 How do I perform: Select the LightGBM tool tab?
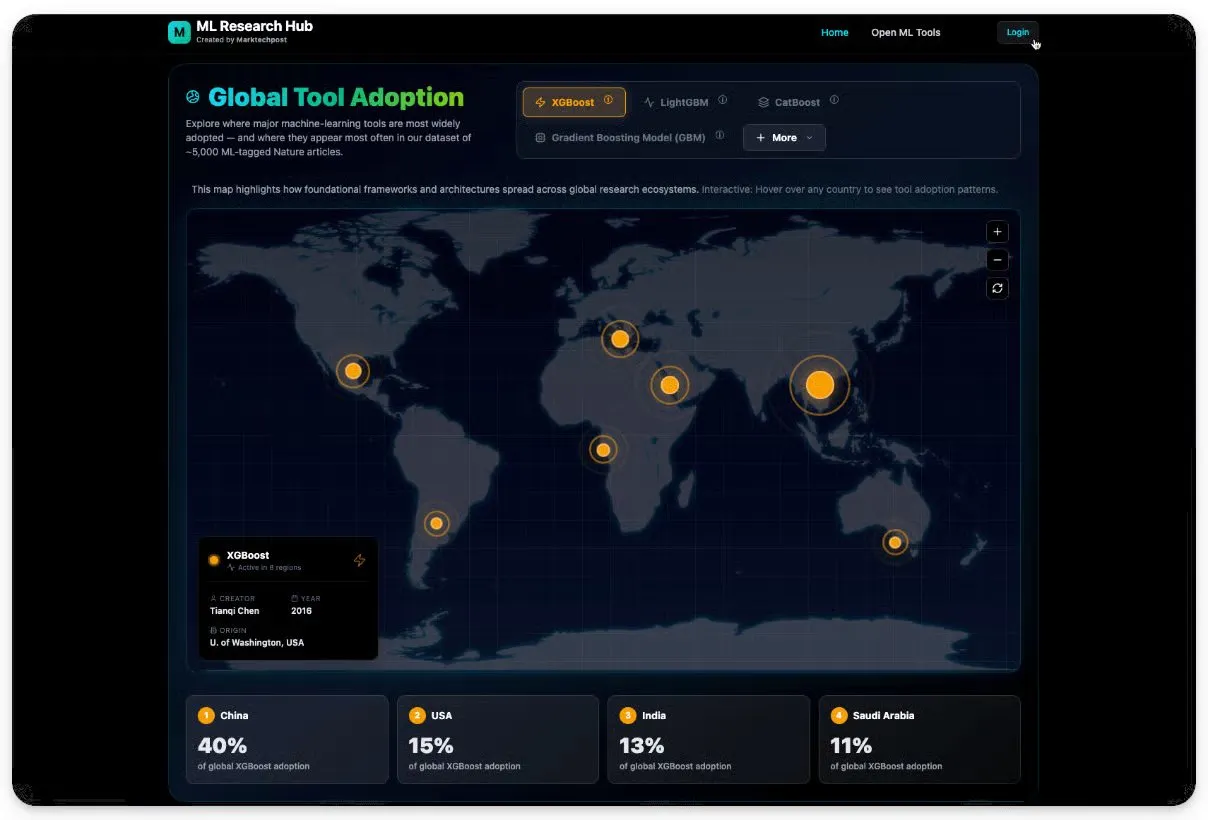(x=685, y=102)
